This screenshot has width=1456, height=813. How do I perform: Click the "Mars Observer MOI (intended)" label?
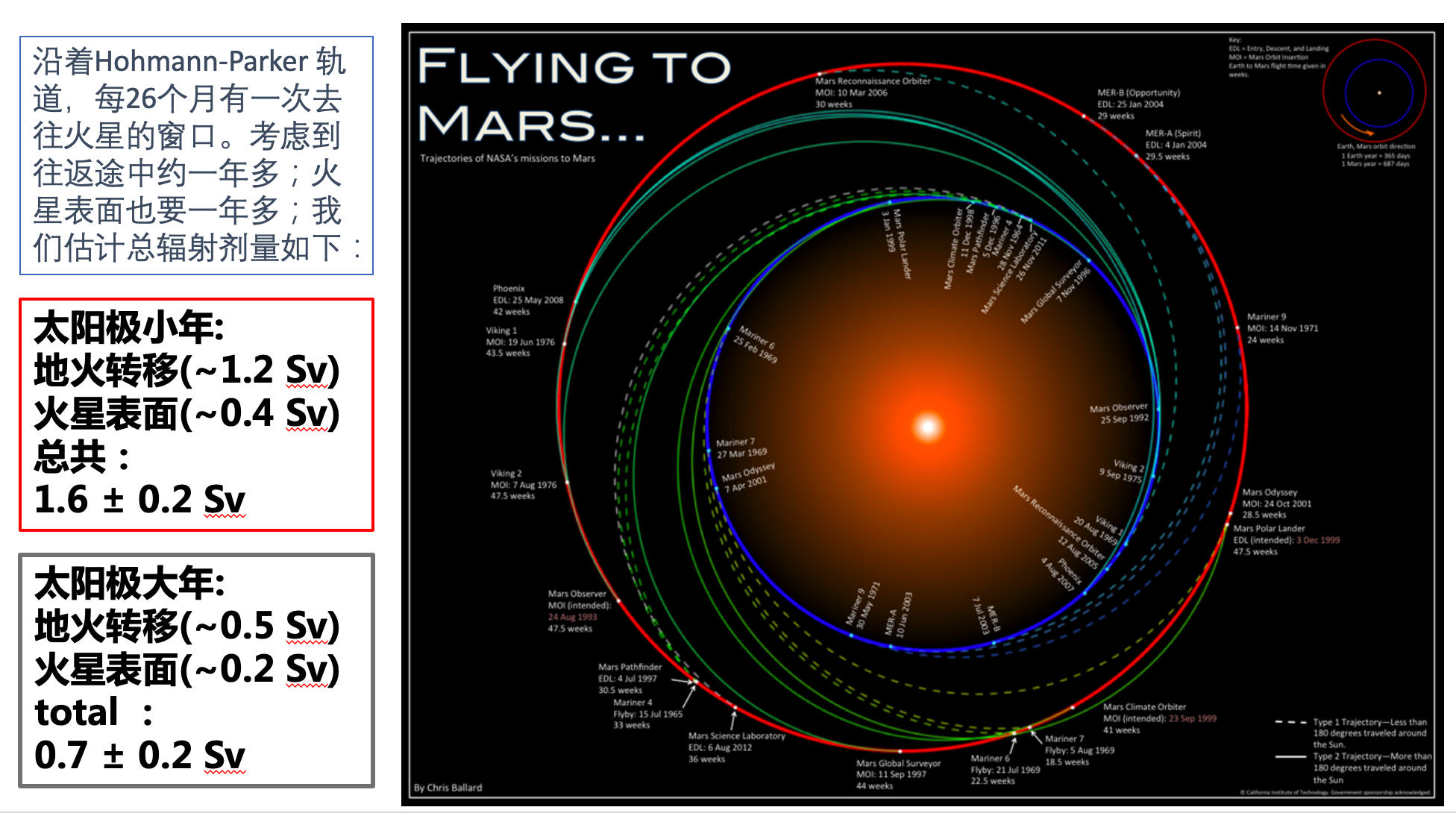click(x=579, y=611)
